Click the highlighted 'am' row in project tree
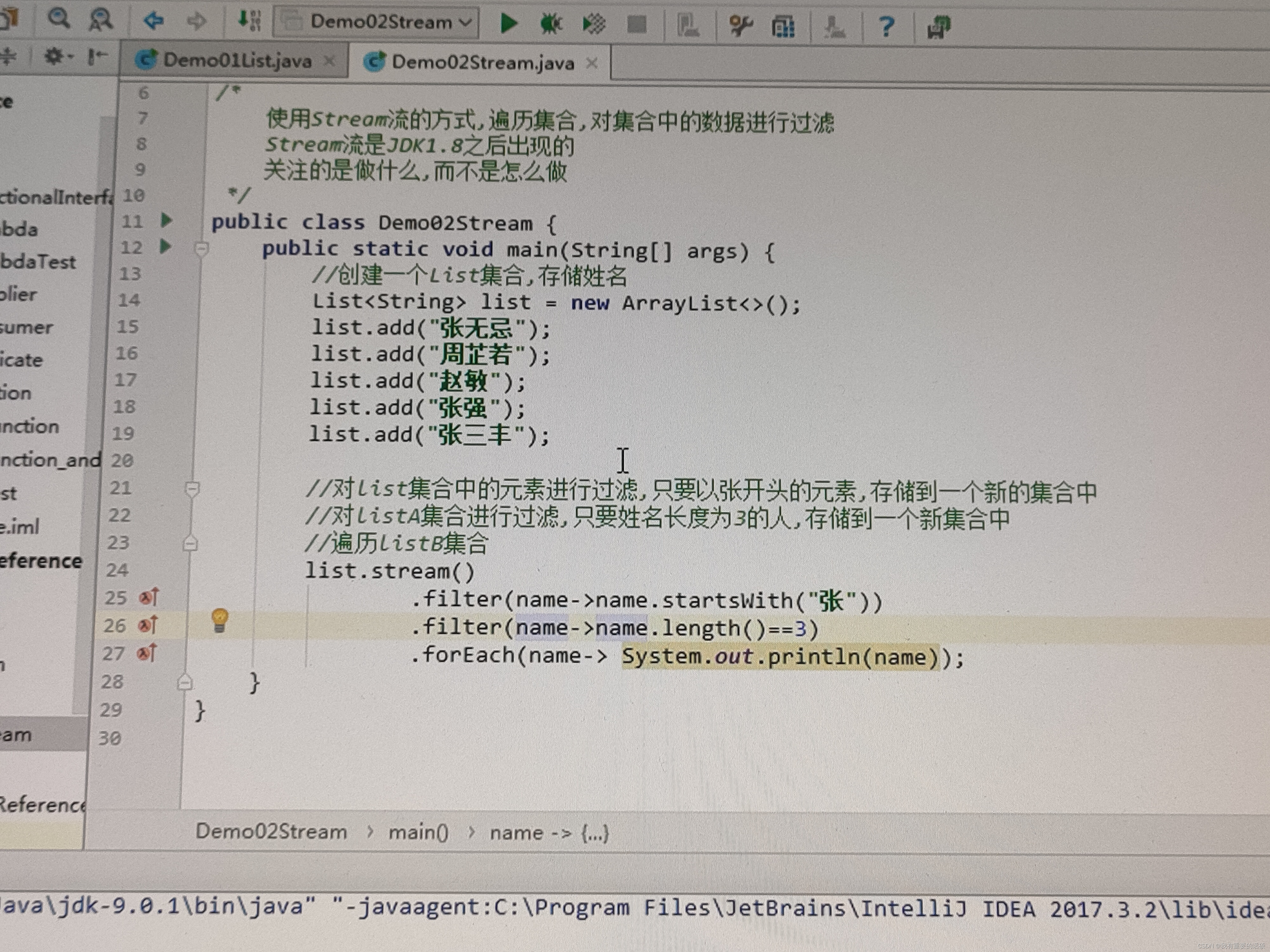The height and width of the screenshot is (952, 1270). pyautogui.click(x=43, y=734)
